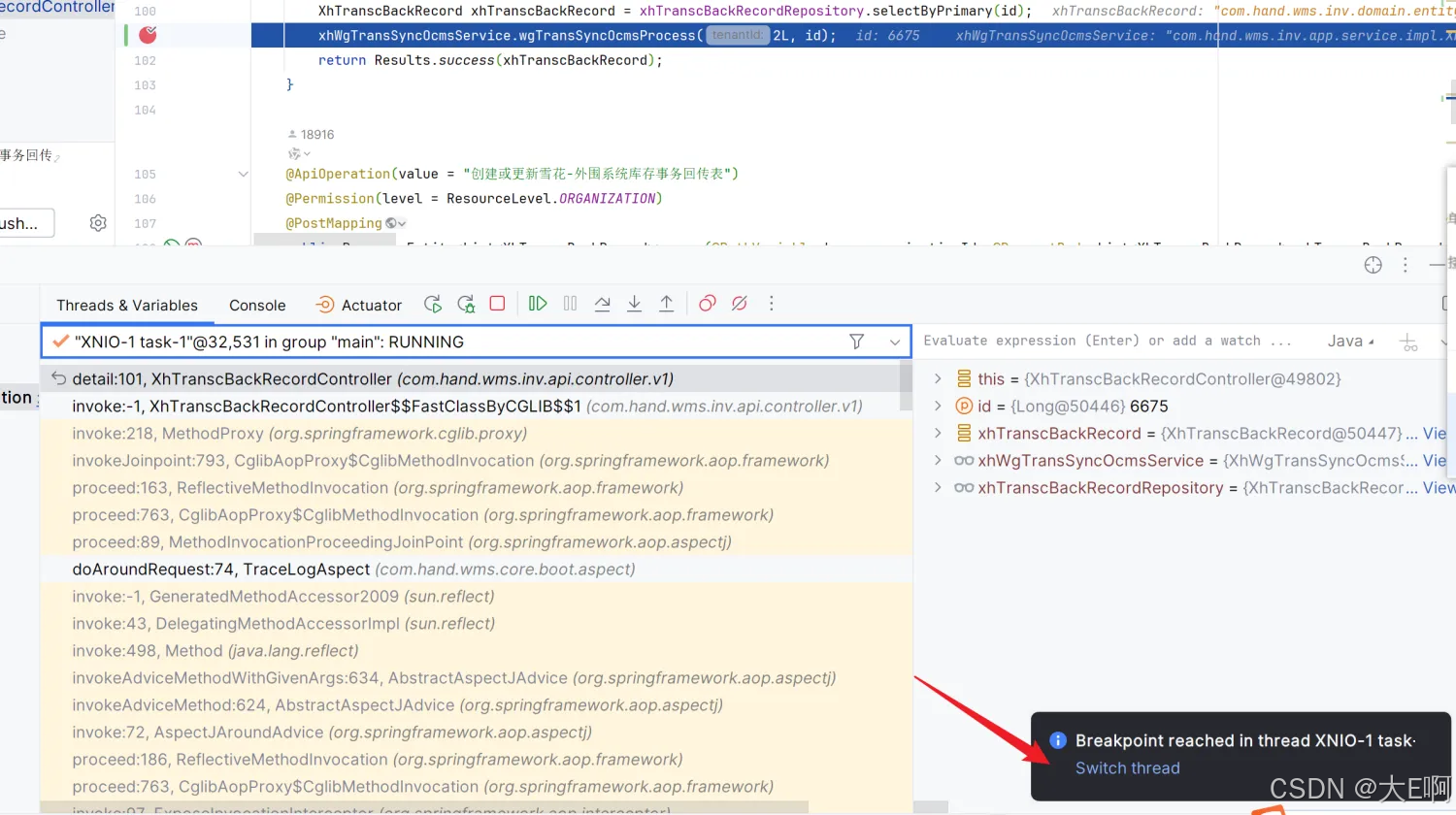The width and height of the screenshot is (1456, 815).
Task: Select the invoke:218 MethodProxy stack frame
Action: 471,434
